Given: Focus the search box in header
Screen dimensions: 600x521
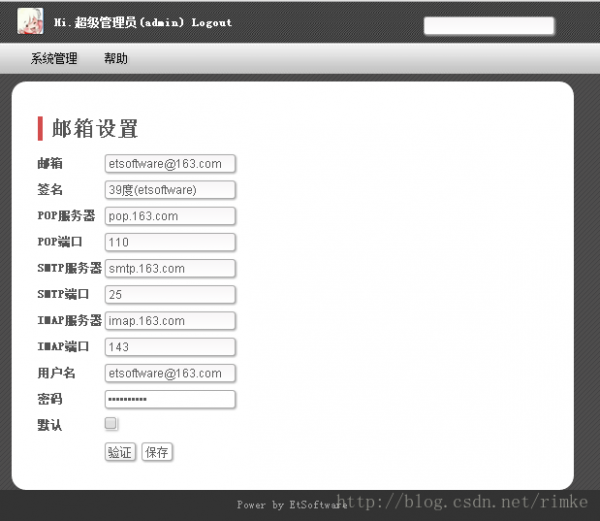Looking at the screenshot, I should [x=489, y=26].
